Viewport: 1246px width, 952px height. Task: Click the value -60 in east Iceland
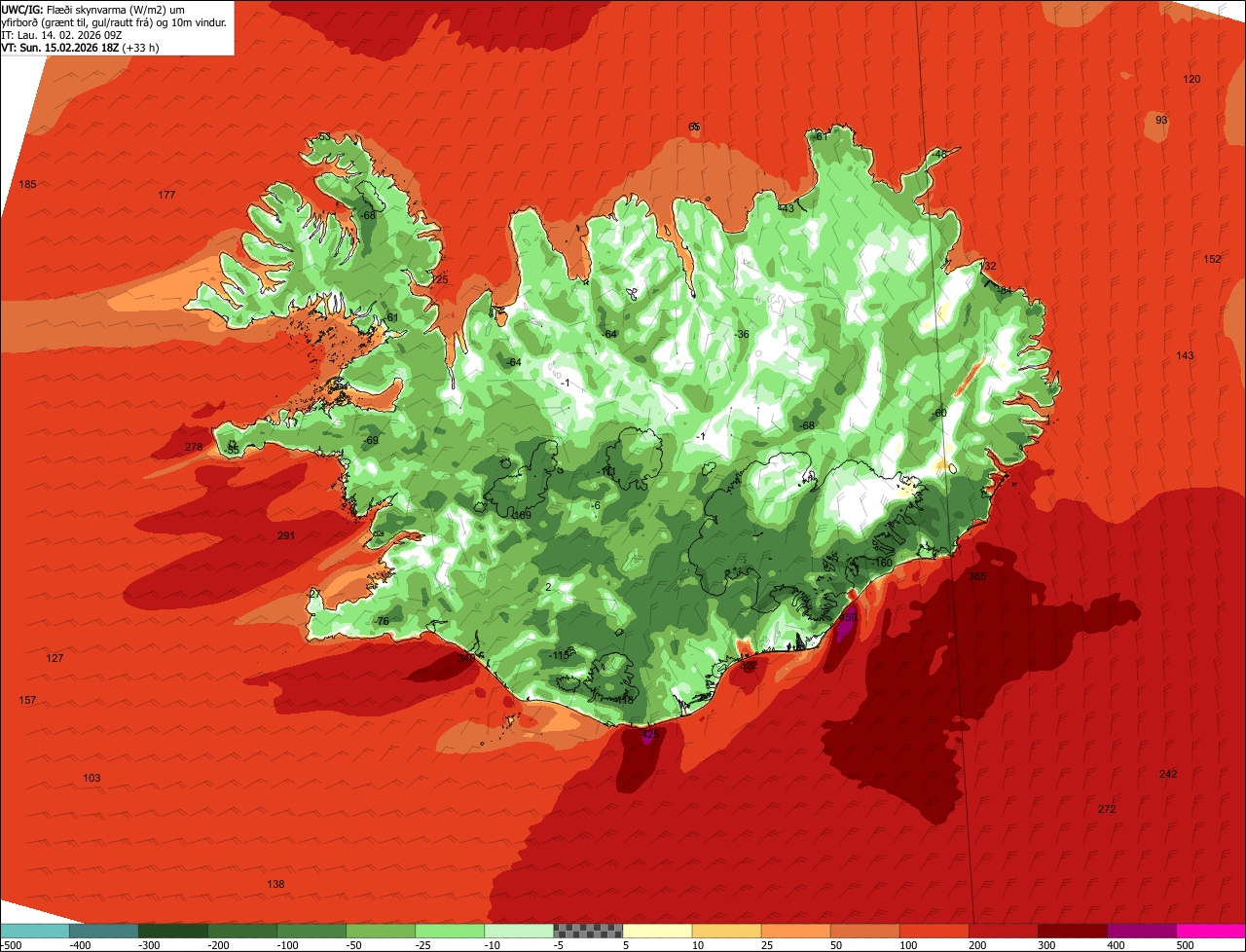click(939, 413)
